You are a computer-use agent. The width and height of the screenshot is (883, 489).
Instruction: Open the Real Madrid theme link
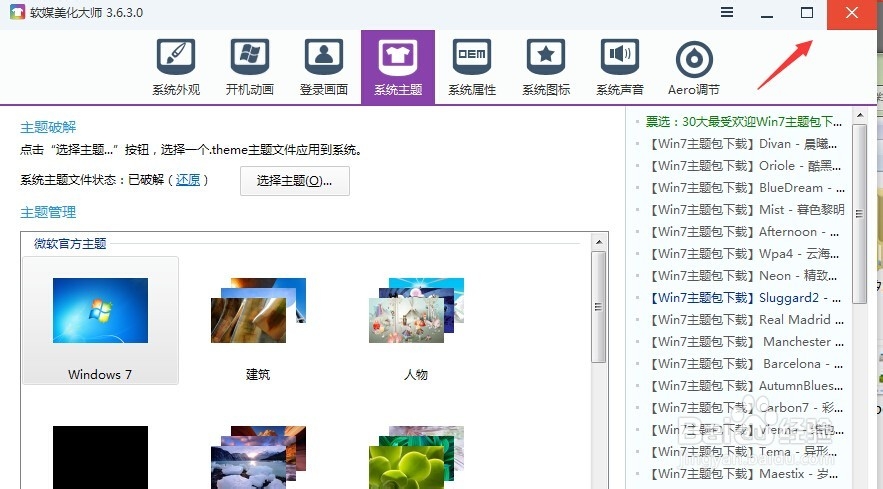pyautogui.click(x=744, y=319)
